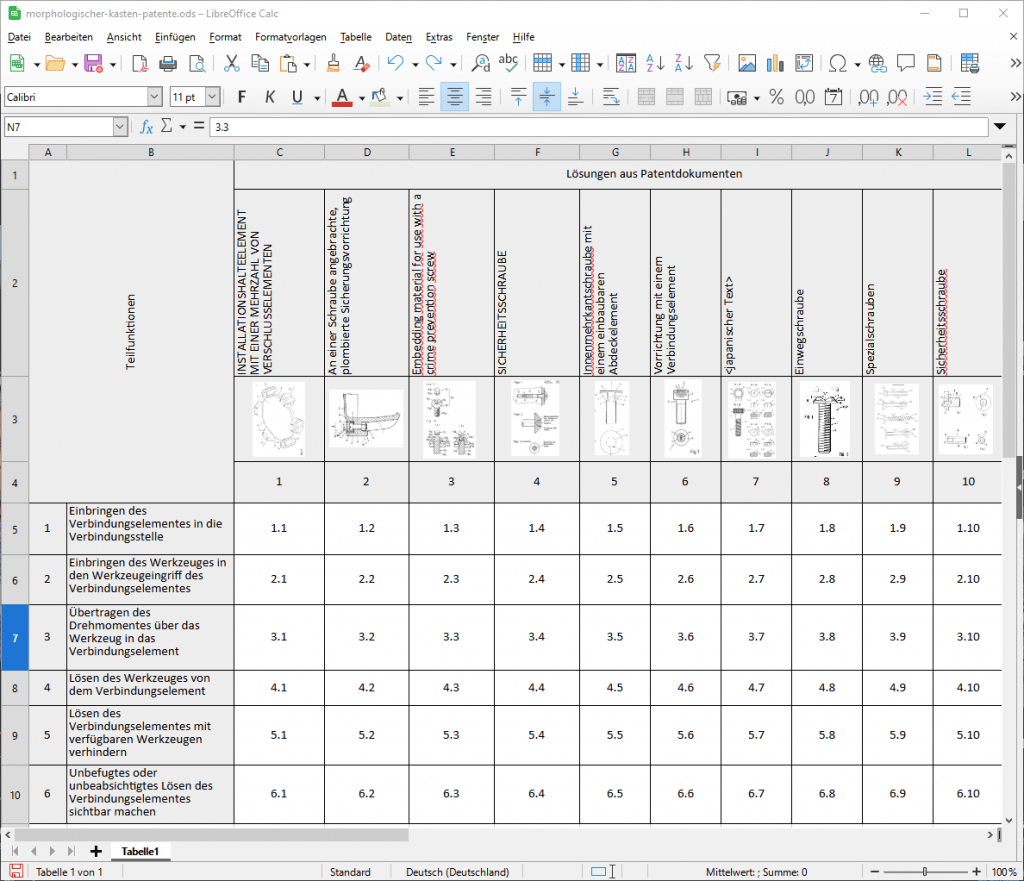Open Find and Replace tool
The image size is (1024, 881).
point(481,63)
